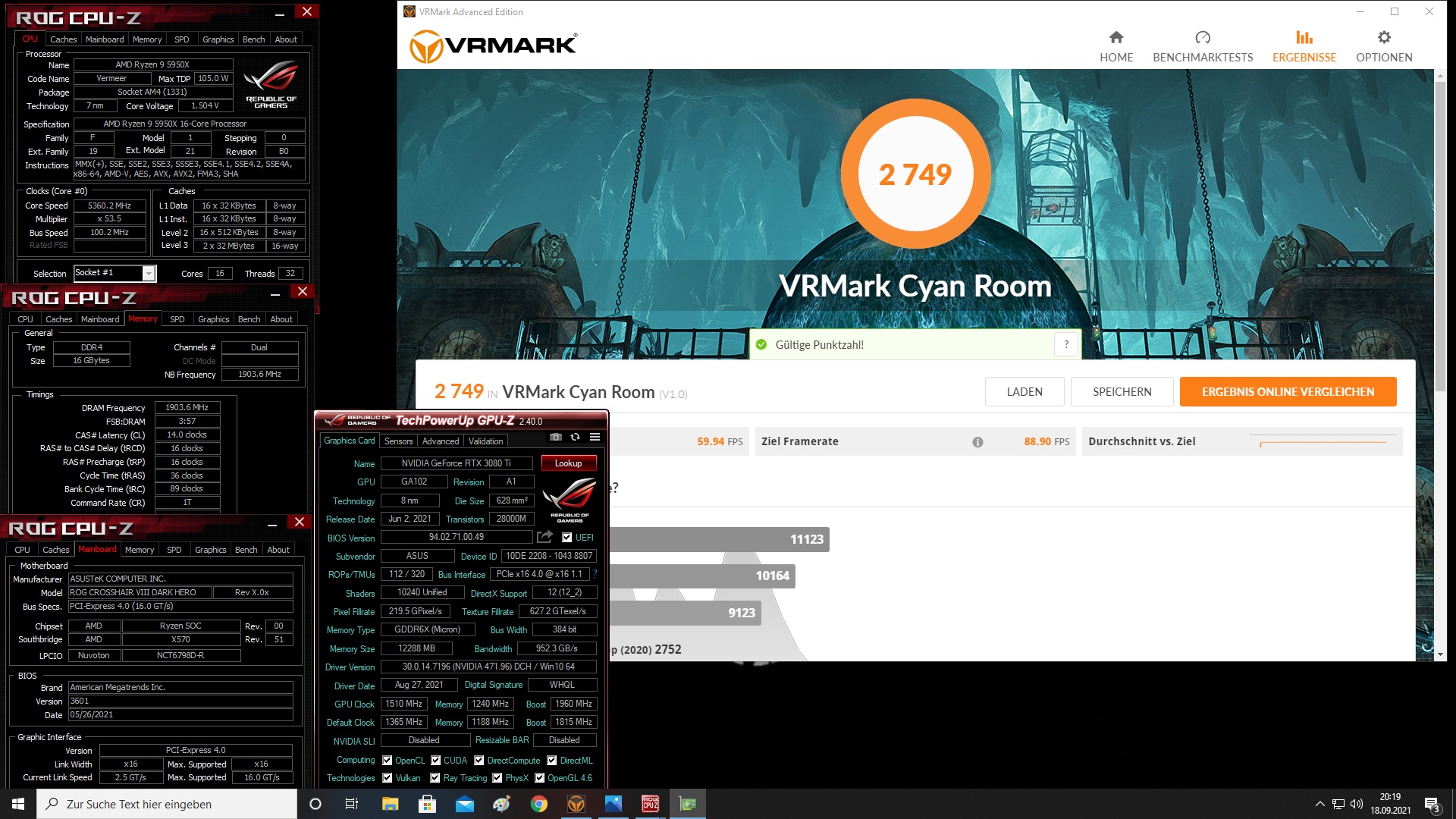Click the NVIDIA GeForce RTX 3080 Ti name field
This screenshot has width=1456, height=819.
(x=456, y=463)
